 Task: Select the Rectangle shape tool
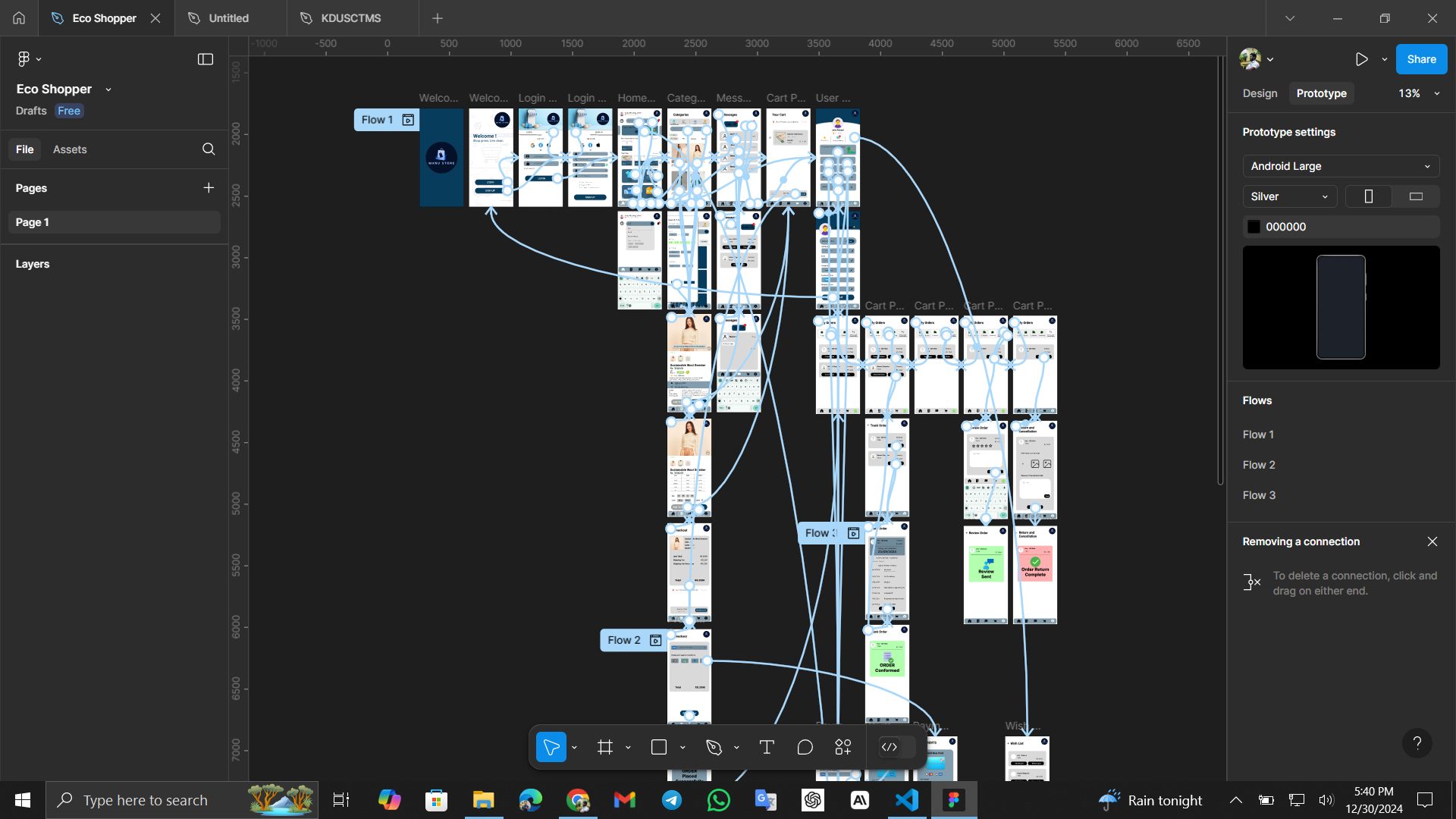(x=659, y=748)
